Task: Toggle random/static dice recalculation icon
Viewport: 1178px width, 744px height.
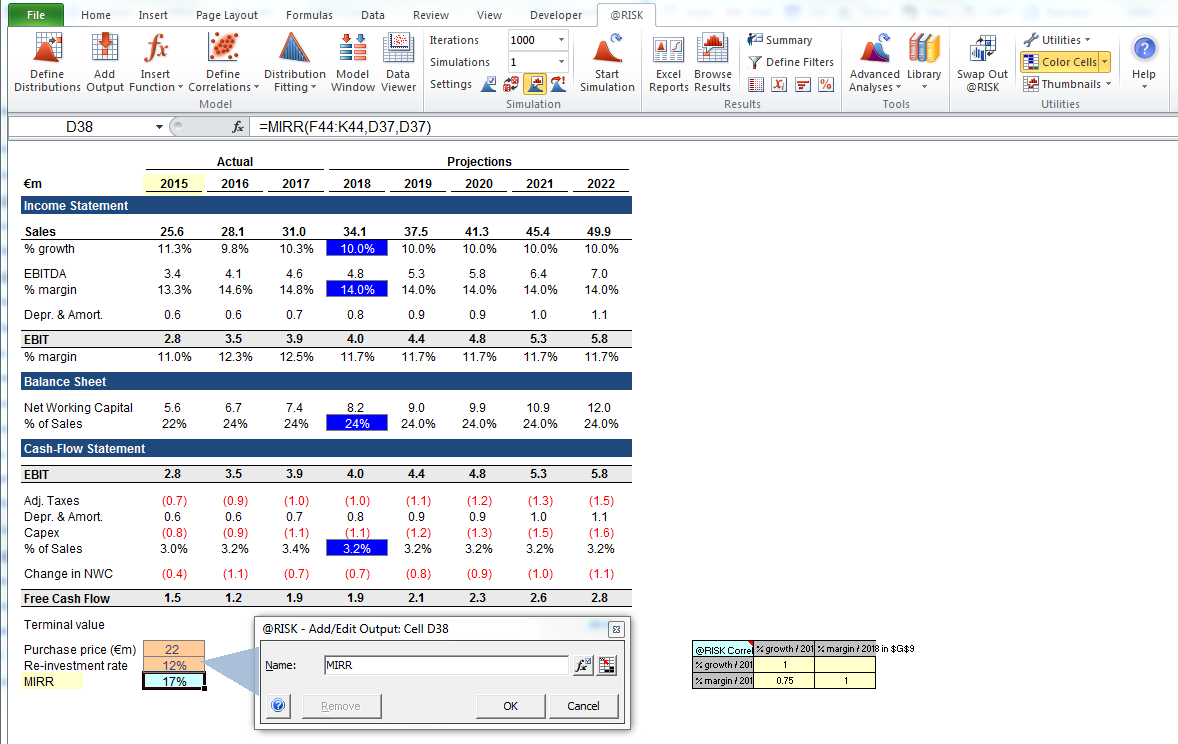Action: click(x=511, y=84)
